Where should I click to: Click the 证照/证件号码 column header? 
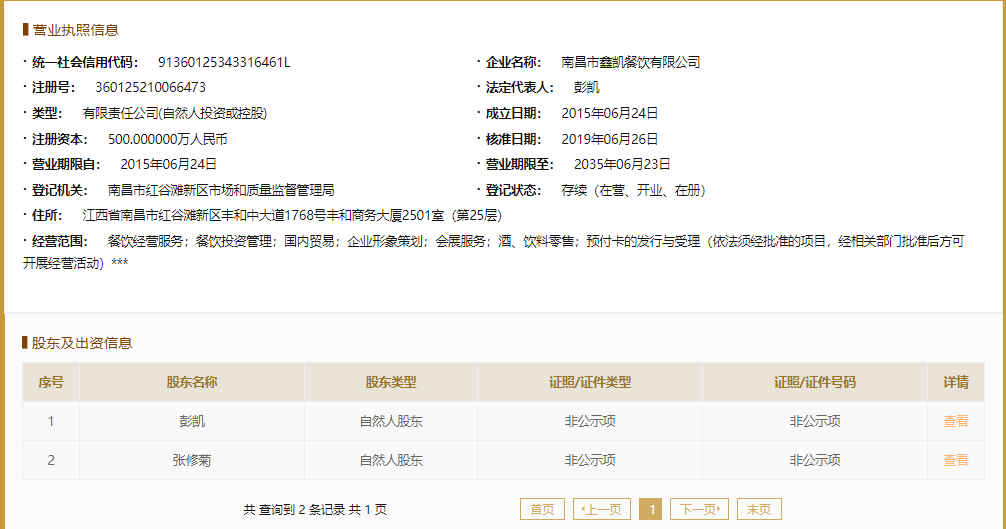[815, 382]
